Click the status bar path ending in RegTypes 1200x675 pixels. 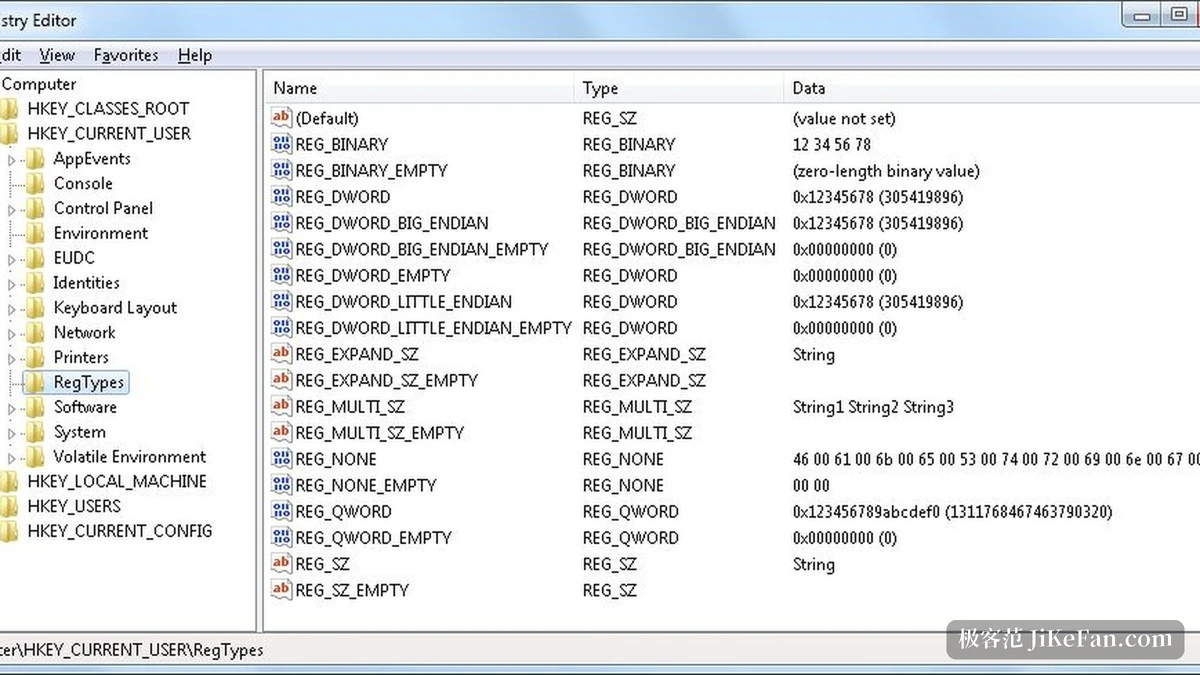coord(132,650)
